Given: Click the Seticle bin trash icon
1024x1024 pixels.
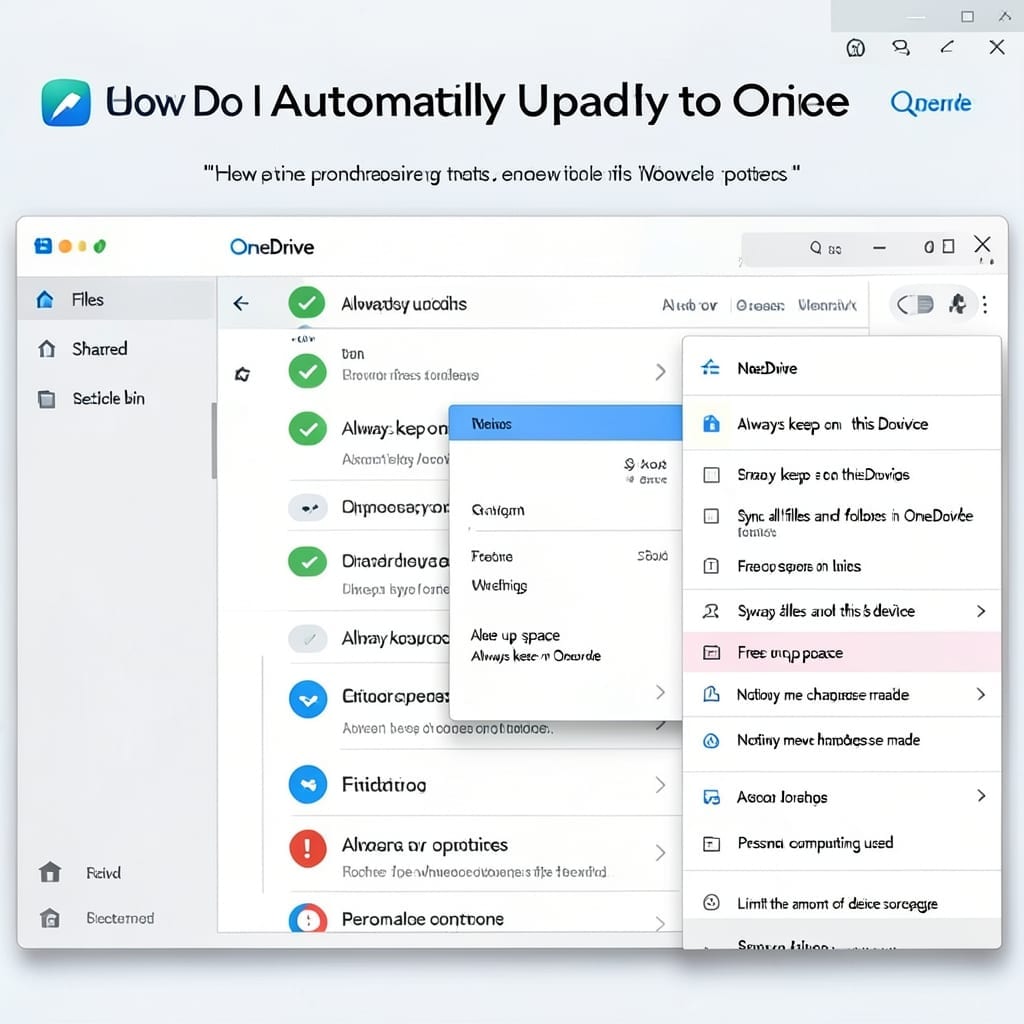Looking at the screenshot, I should pos(46,398).
